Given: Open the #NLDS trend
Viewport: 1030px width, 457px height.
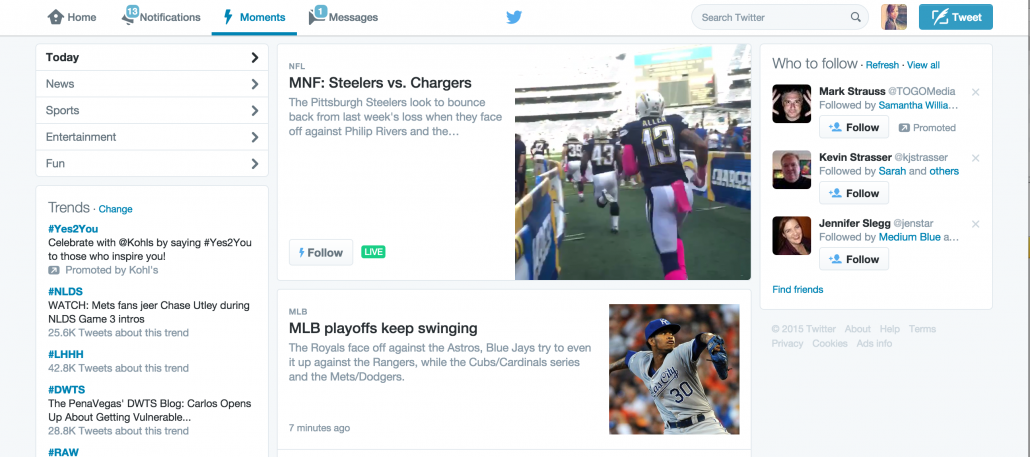Looking at the screenshot, I should point(66,293).
